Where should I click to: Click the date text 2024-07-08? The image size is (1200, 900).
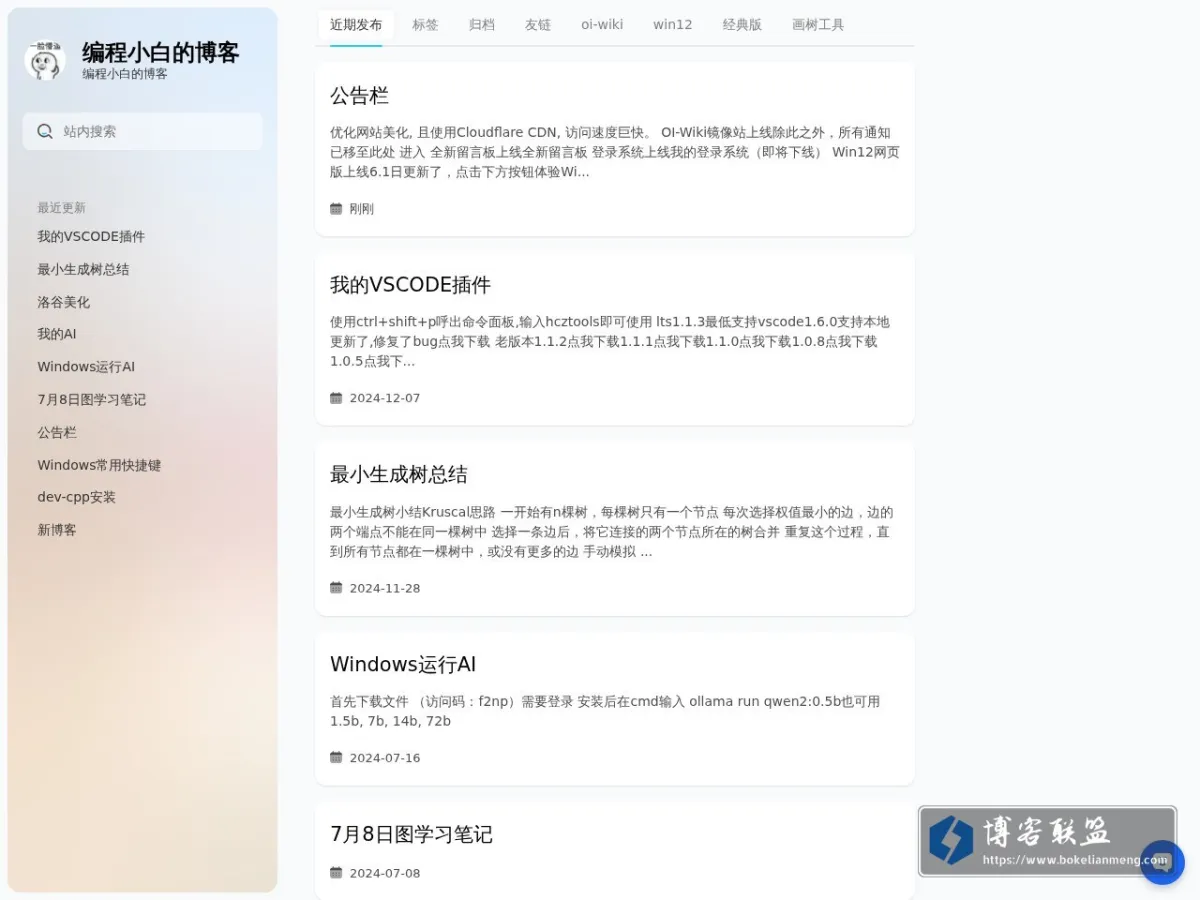(385, 873)
